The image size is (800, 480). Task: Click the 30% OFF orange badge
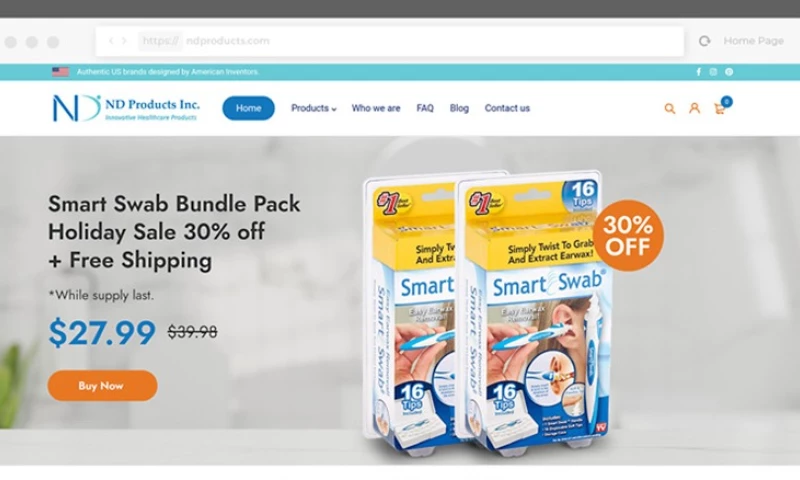628,235
